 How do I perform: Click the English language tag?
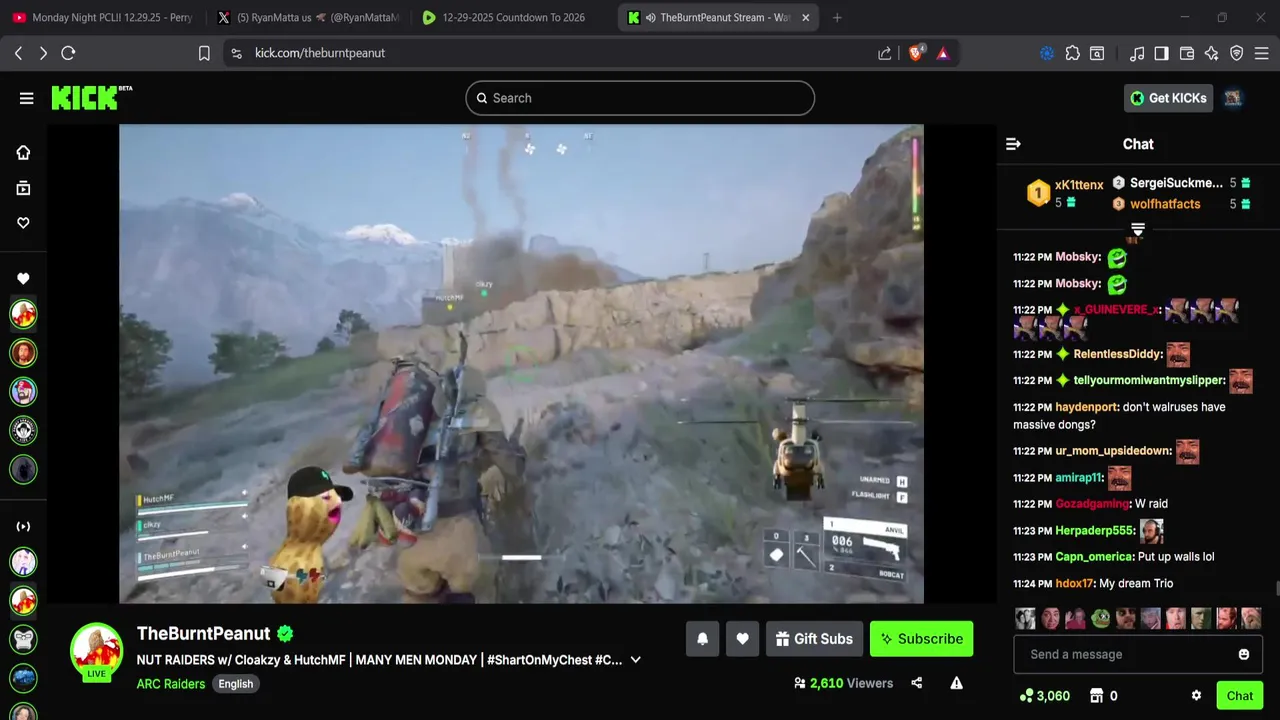236,684
